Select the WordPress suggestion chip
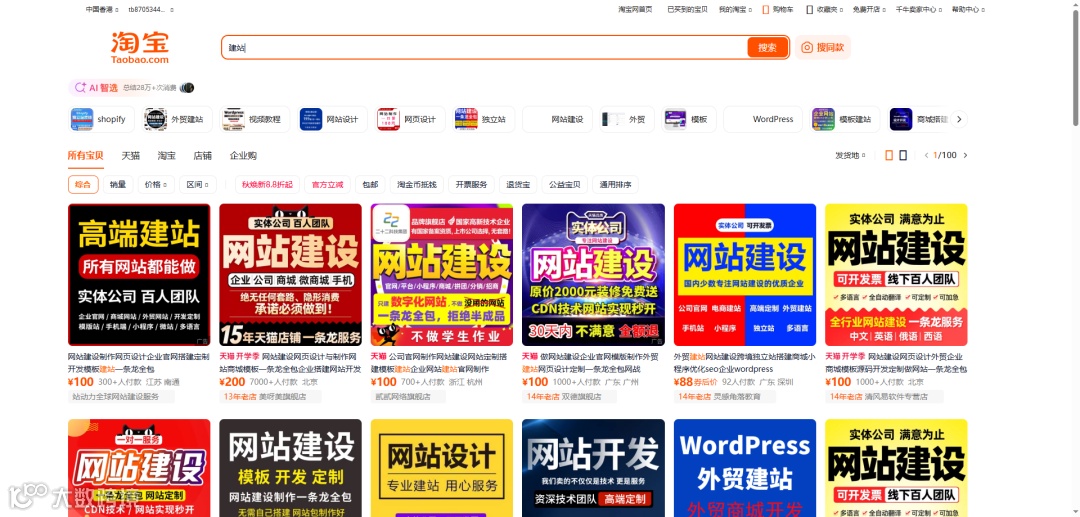The image size is (1080, 517). [762, 119]
